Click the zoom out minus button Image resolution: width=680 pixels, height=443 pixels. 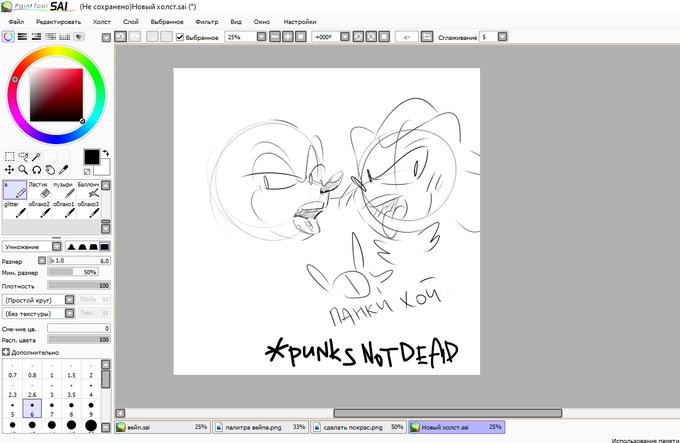pos(275,37)
